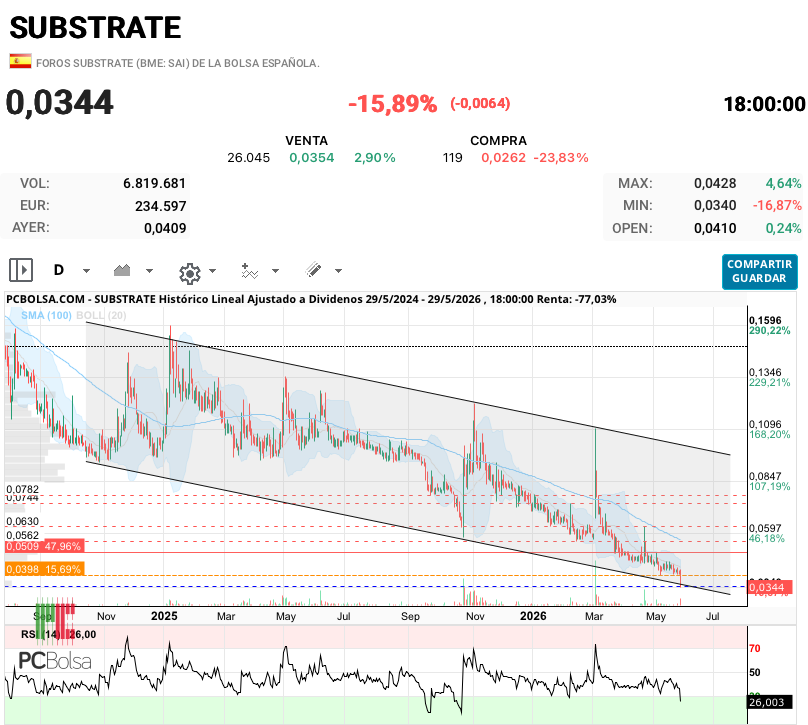The image size is (808, 725).
Task: Select the drawing pencil tool icon
Action: (313, 269)
